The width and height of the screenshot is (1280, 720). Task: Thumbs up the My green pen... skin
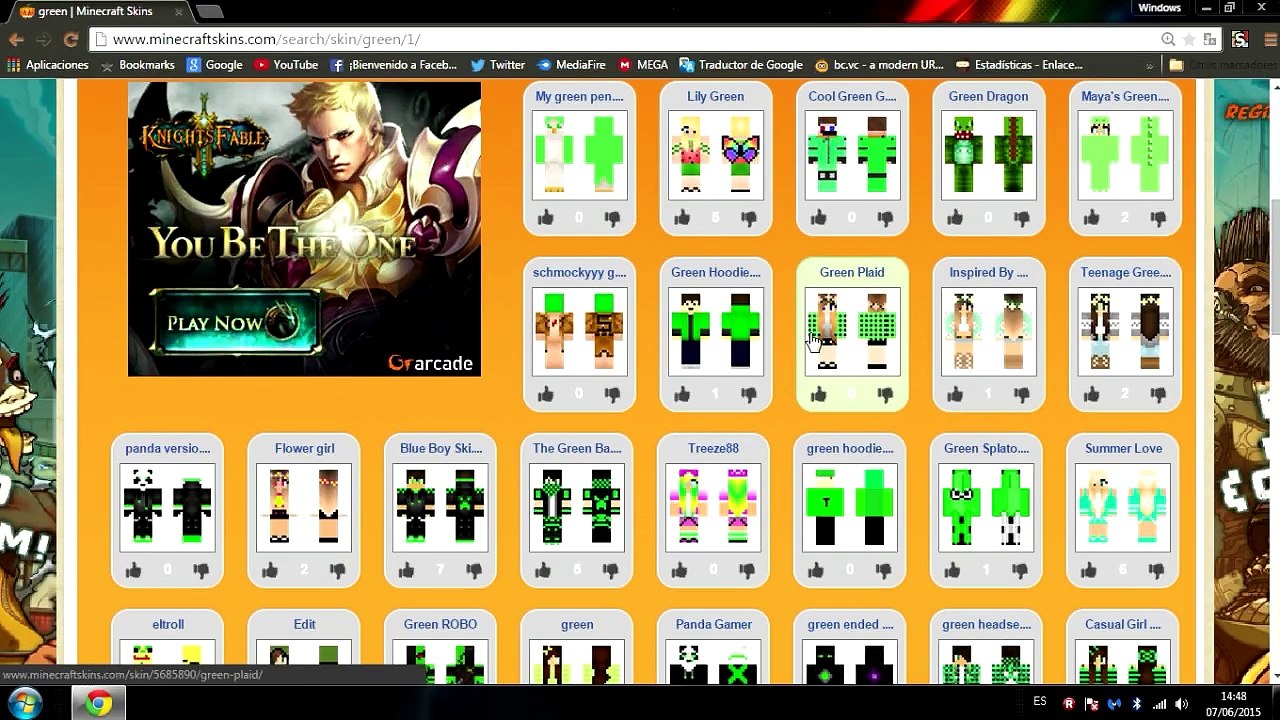click(x=546, y=218)
